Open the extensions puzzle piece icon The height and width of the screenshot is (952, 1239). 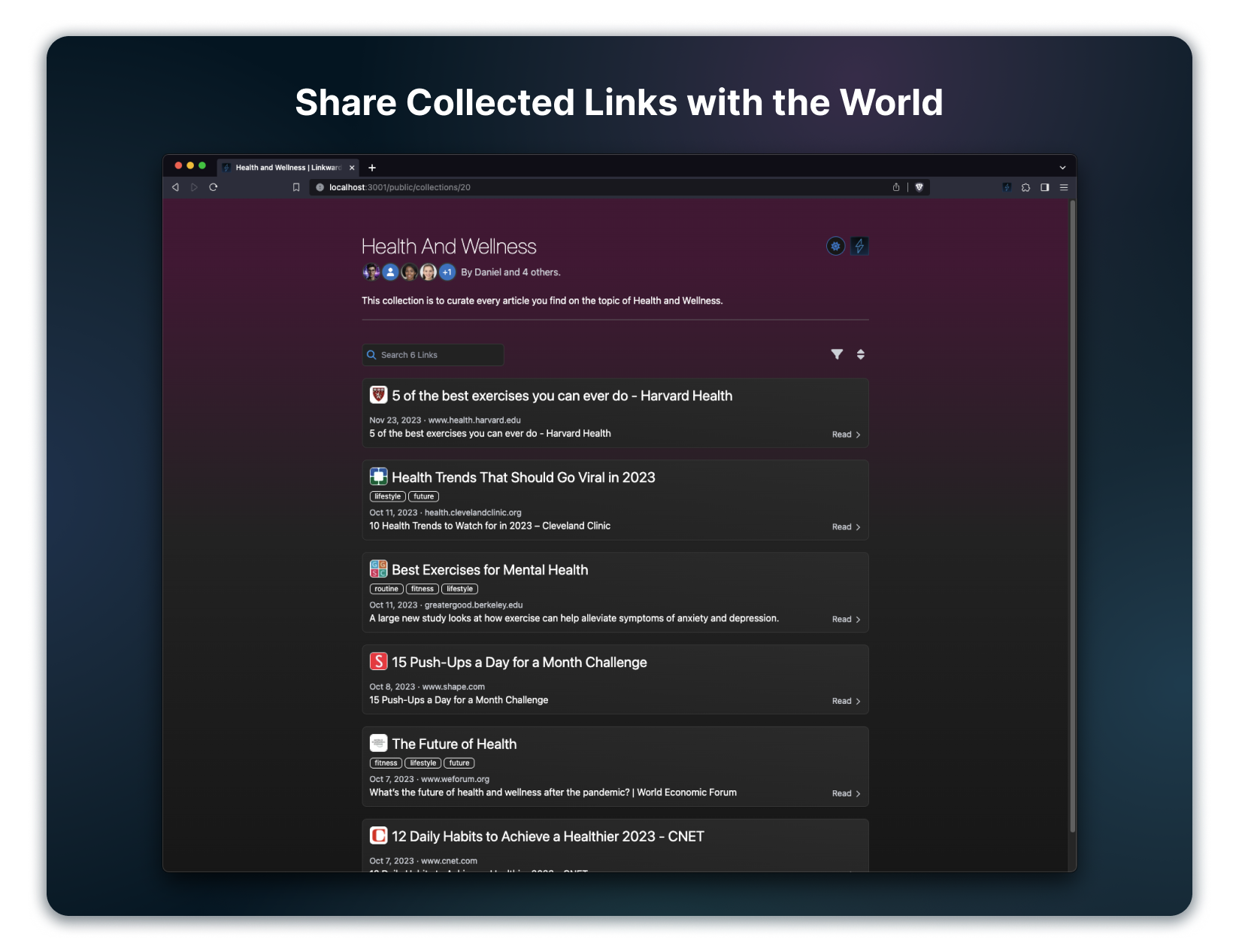(1025, 187)
